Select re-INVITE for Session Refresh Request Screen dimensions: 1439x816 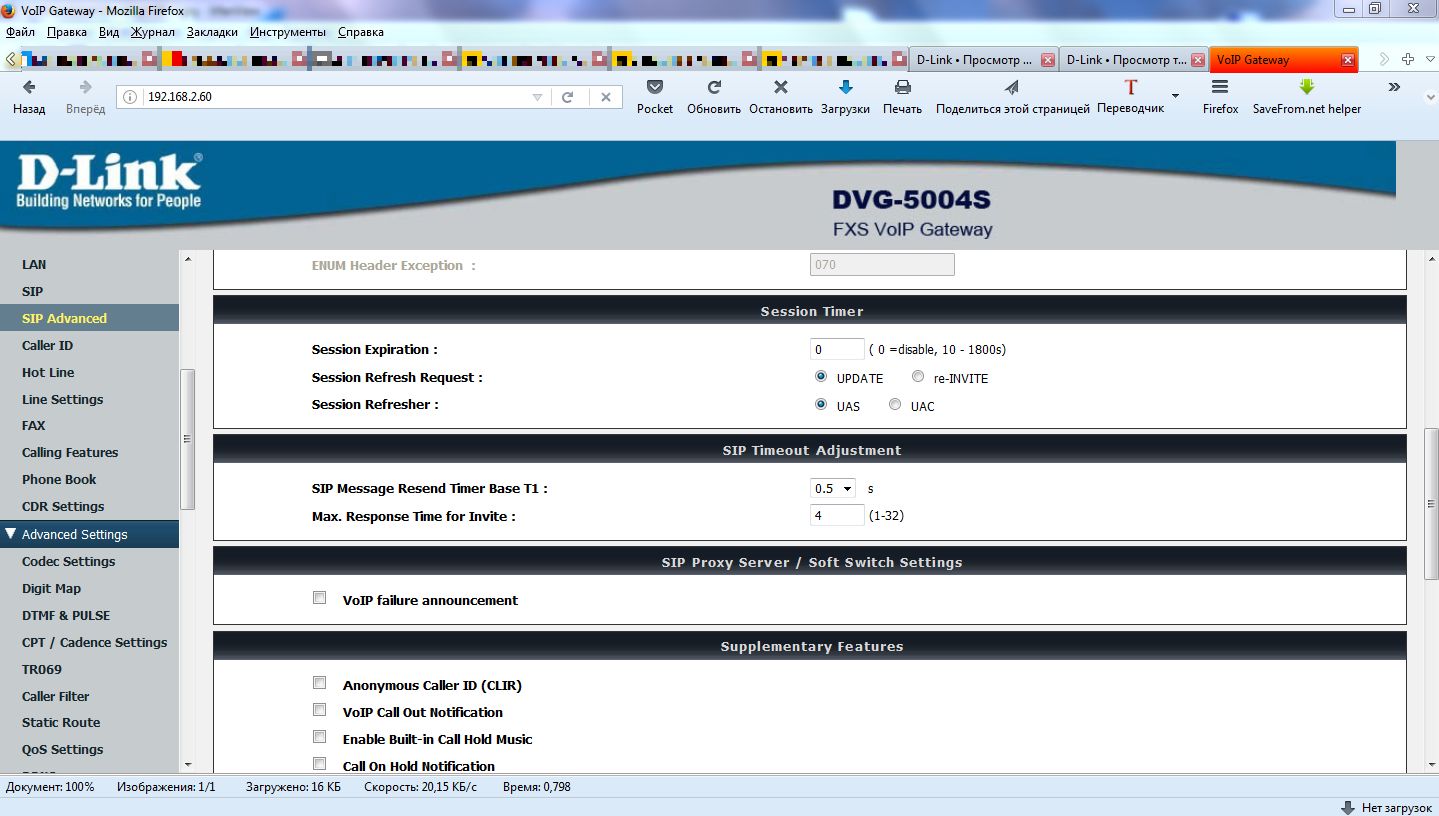pos(918,377)
